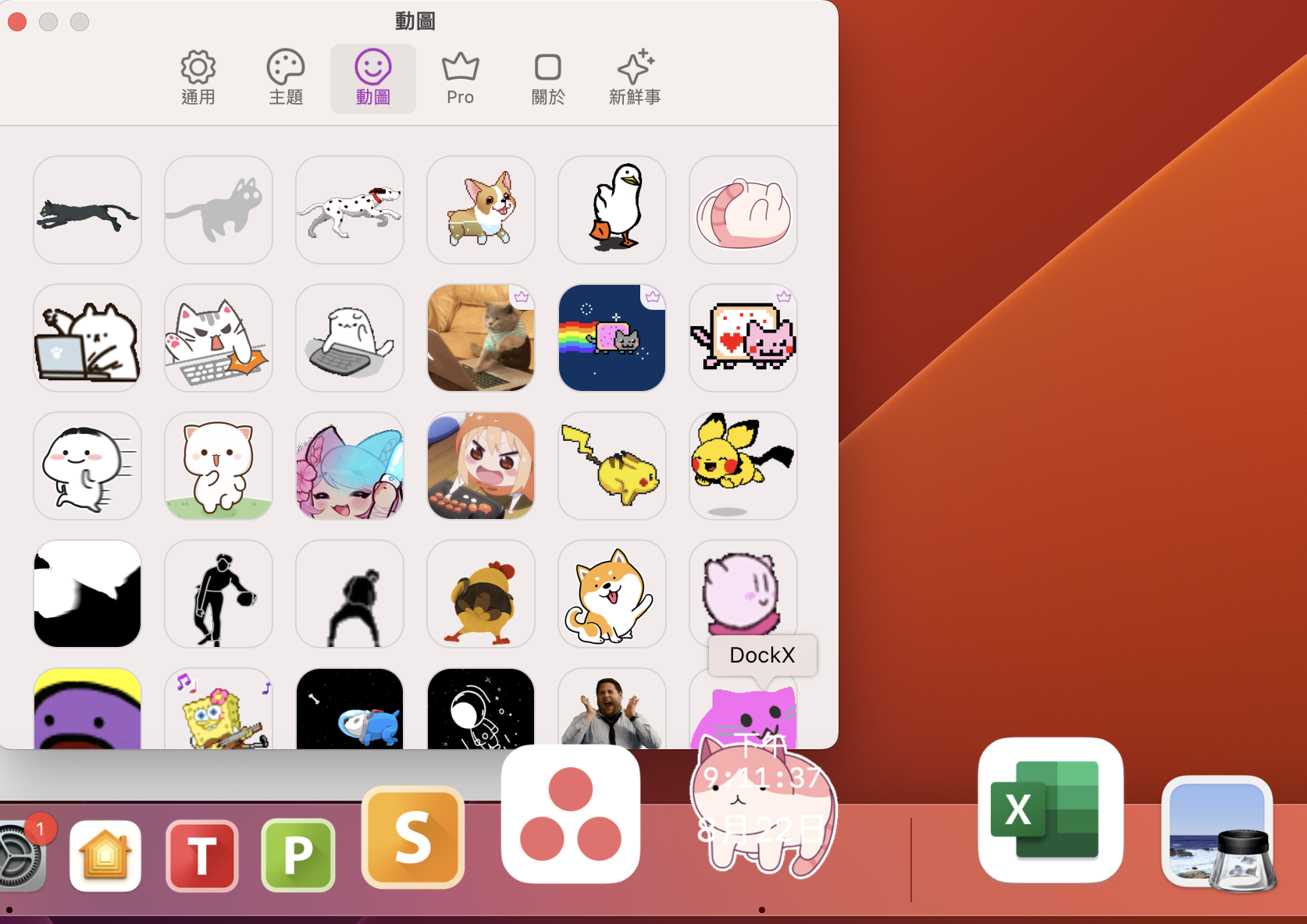Select the rainbow Nyan Cat animation
The height and width of the screenshot is (924, 1307).
[x=612, y=338]
